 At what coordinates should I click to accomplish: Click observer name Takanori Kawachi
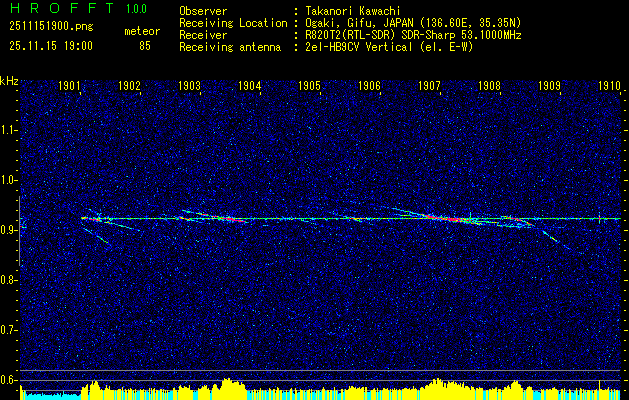click(353, 11)
